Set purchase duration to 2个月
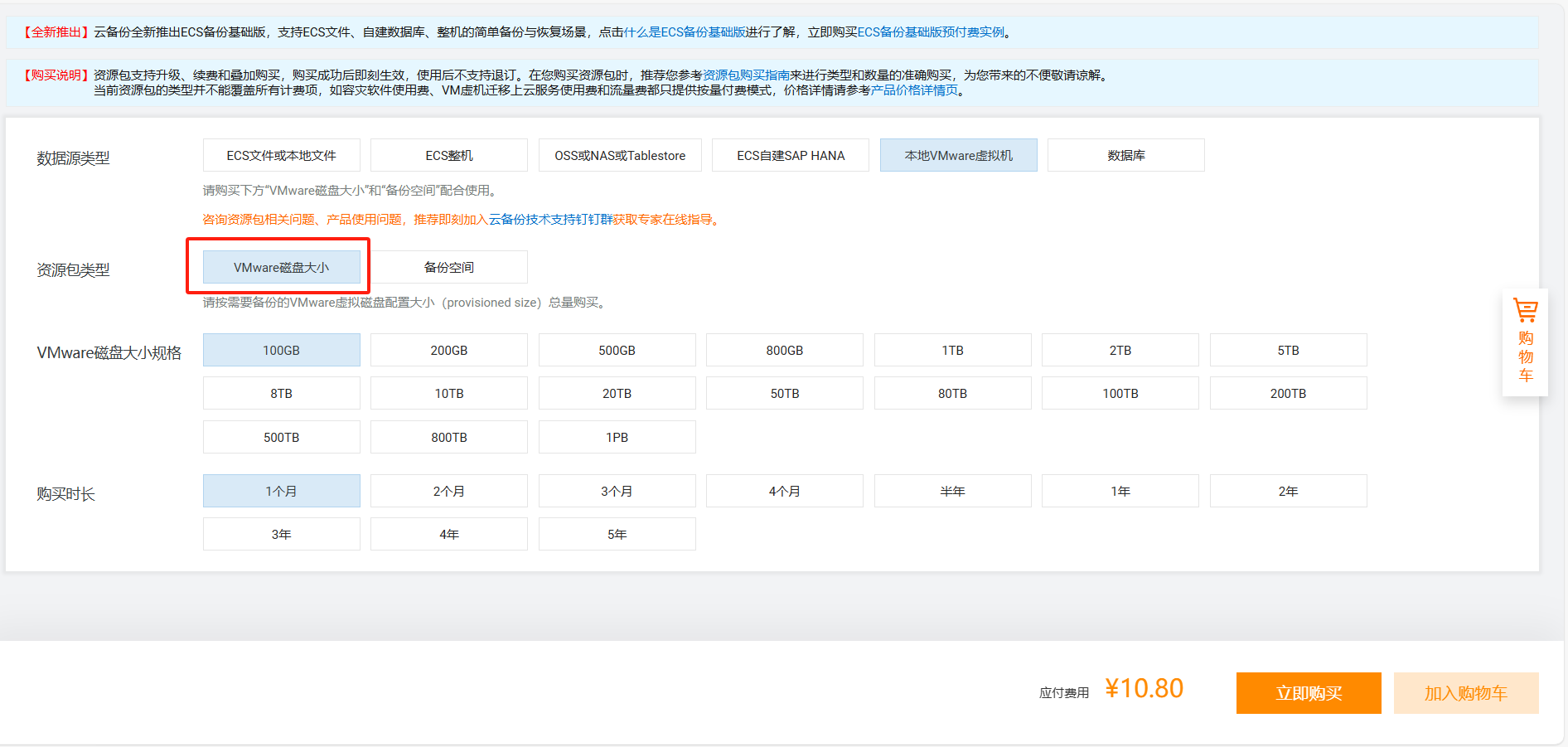The height and width of the screenshot is (747, 1568). coord(449,491)
